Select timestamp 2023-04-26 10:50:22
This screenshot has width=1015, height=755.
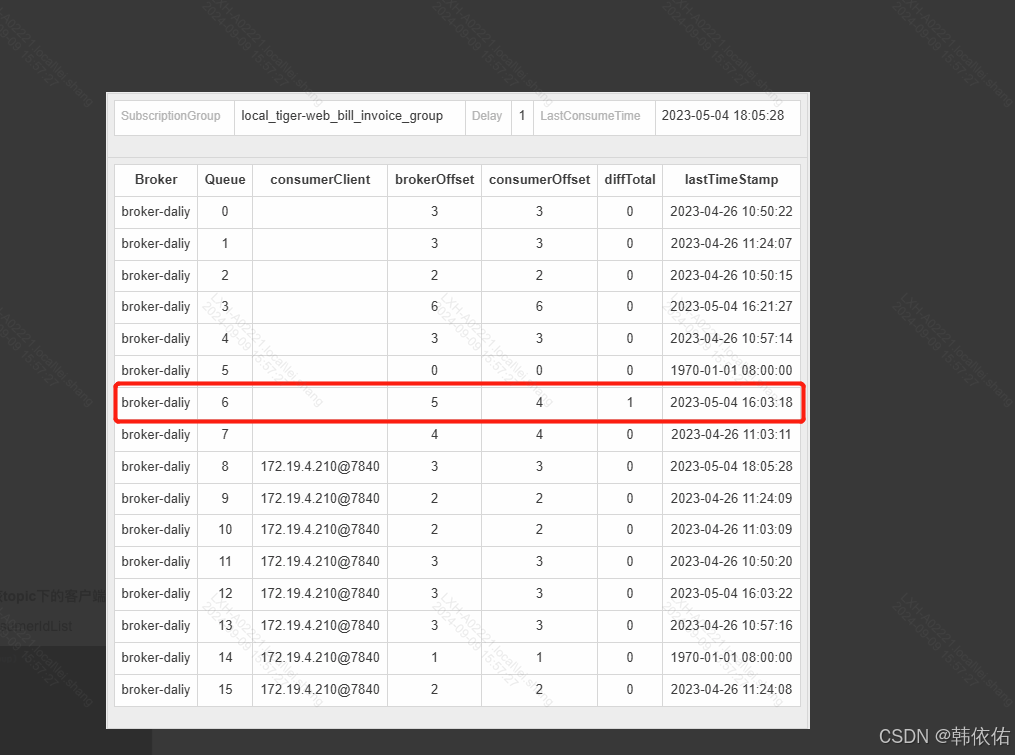(x=731, y=212)
